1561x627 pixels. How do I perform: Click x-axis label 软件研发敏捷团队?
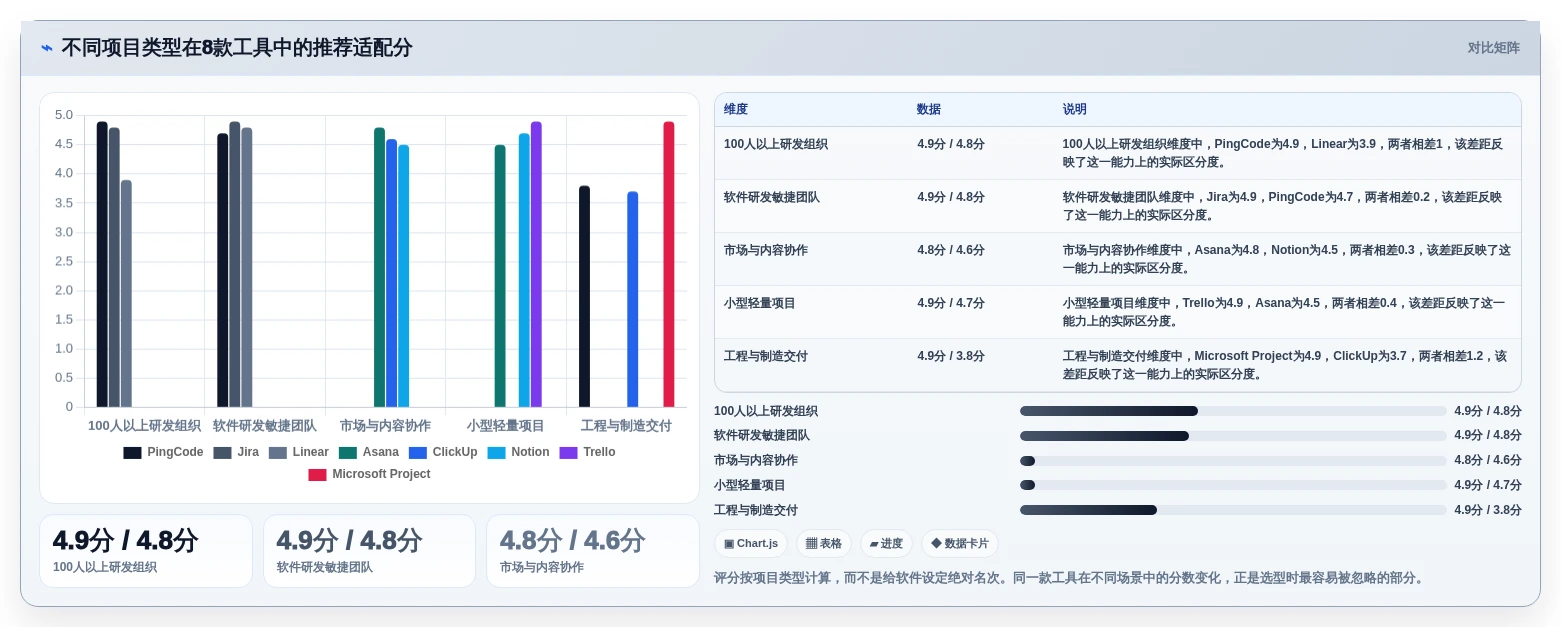tap(265, 426)
